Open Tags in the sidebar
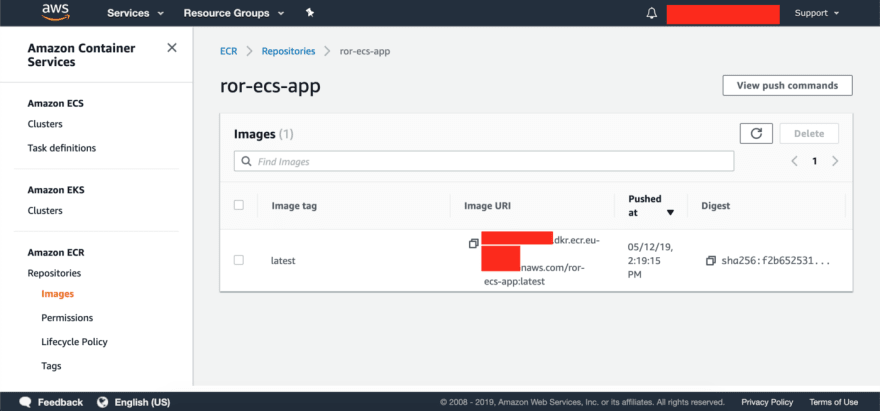The image size is (880, 411). pyautogui.click(x=51, y=366)
